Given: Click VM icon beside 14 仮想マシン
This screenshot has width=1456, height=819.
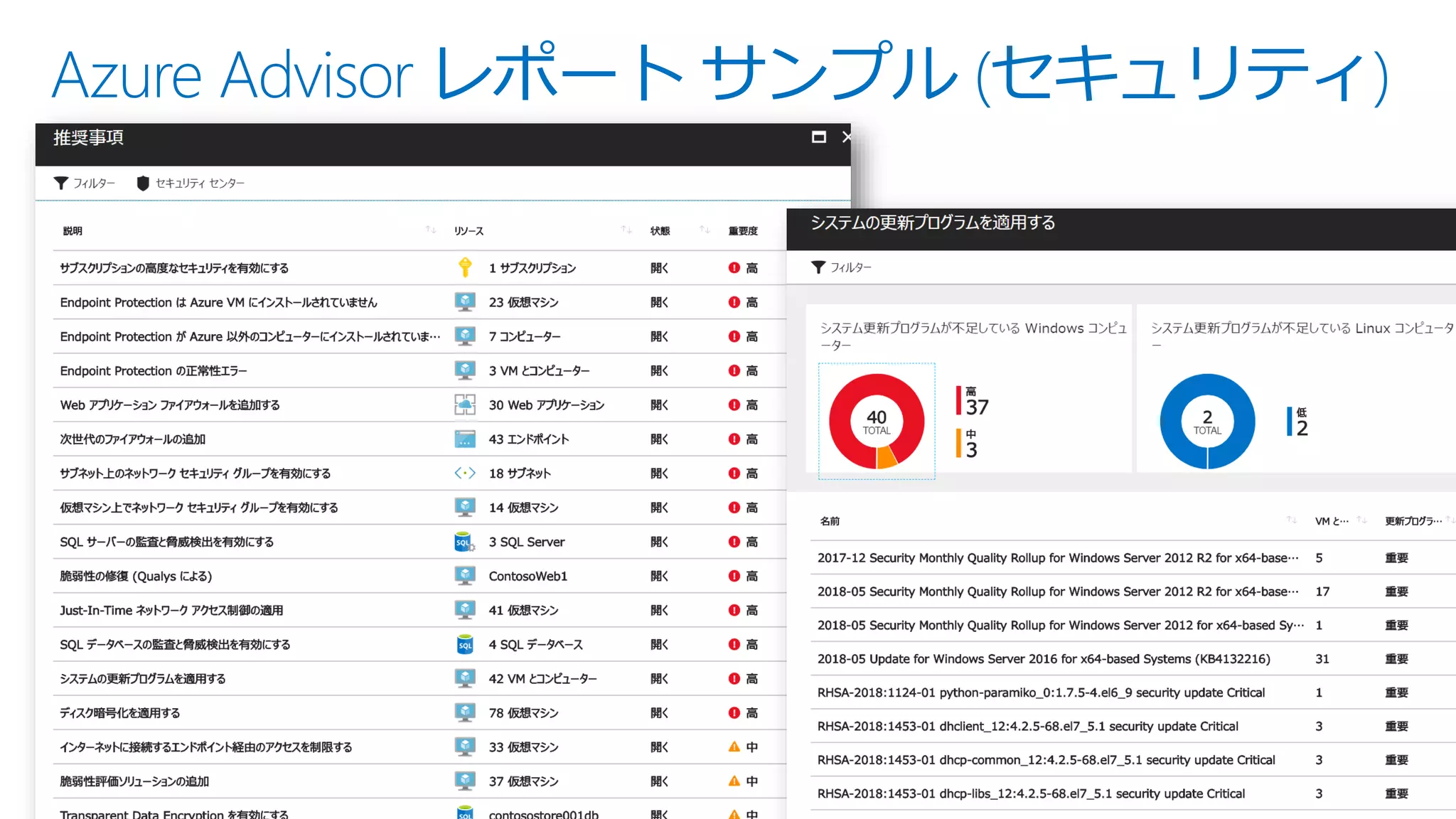Looking at the screenshot, I should (465, 508).
